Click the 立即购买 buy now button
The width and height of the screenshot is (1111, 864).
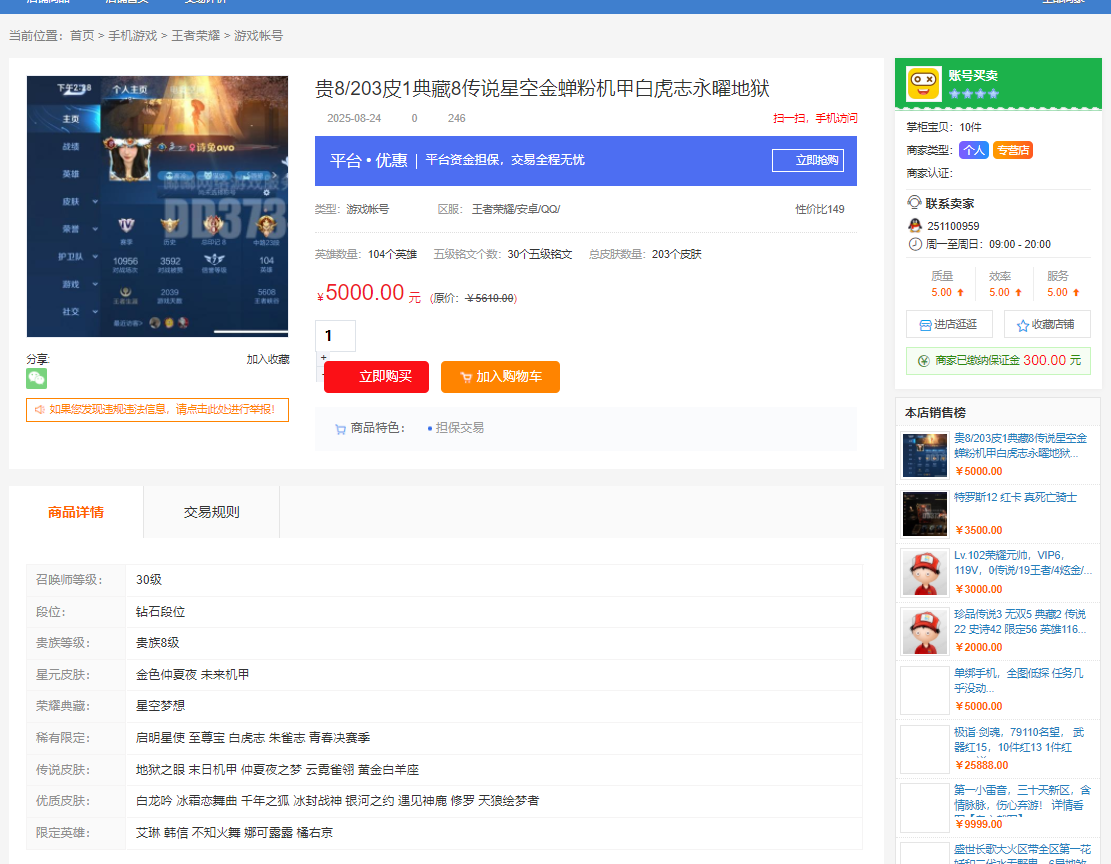pyautogui.click(x=376, y=377)
